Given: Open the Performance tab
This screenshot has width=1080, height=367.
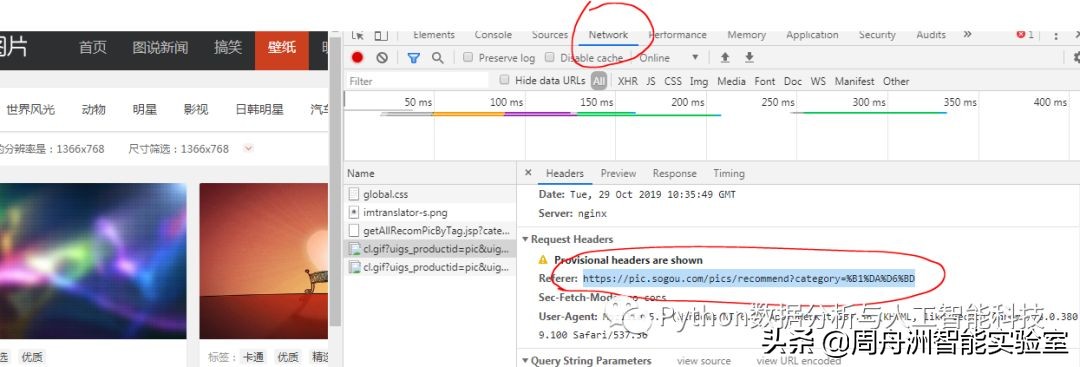Looking at the screenshot, I should click(x=678, y=34).
